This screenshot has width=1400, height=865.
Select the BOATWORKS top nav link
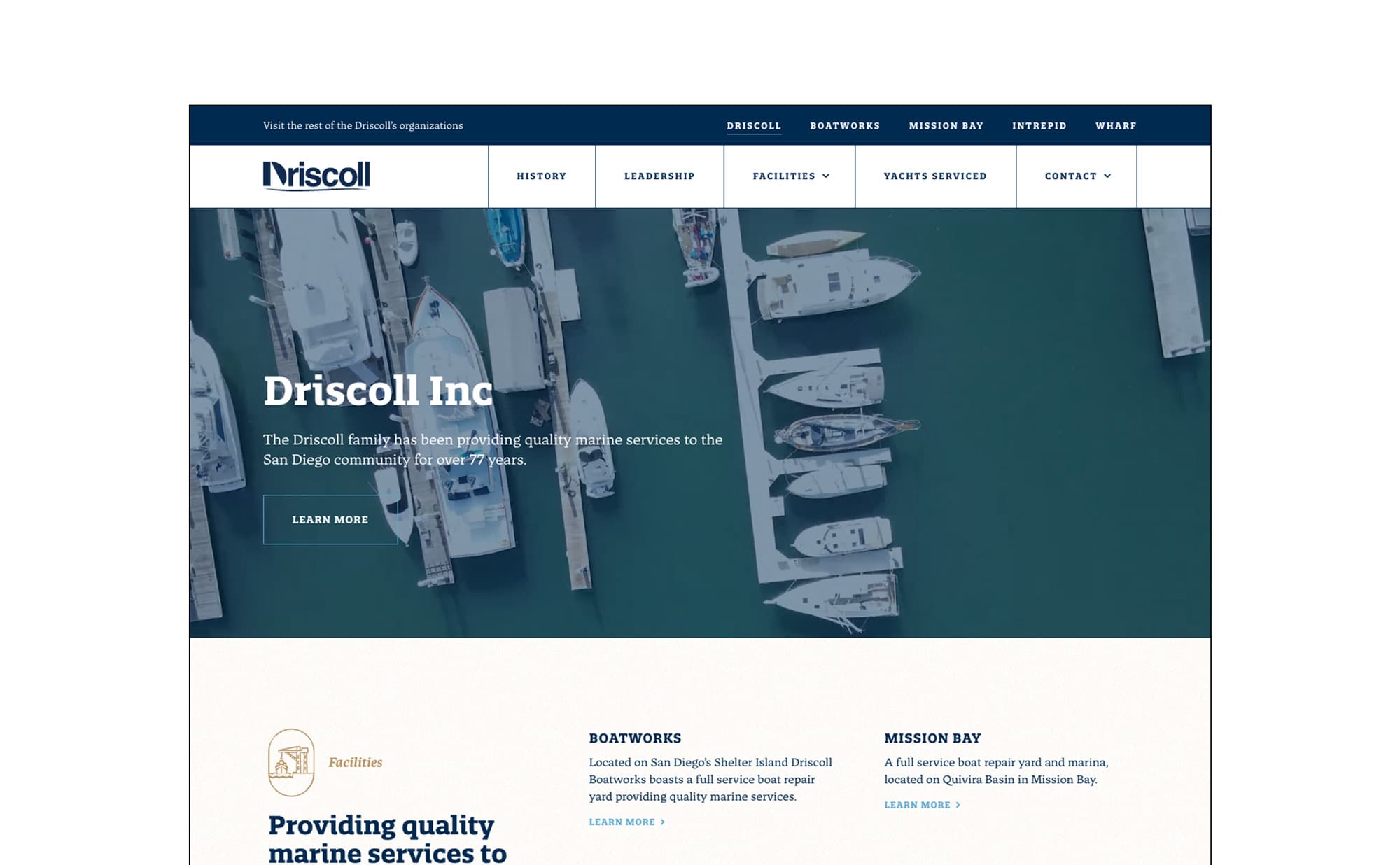click(x=845, y=125)
